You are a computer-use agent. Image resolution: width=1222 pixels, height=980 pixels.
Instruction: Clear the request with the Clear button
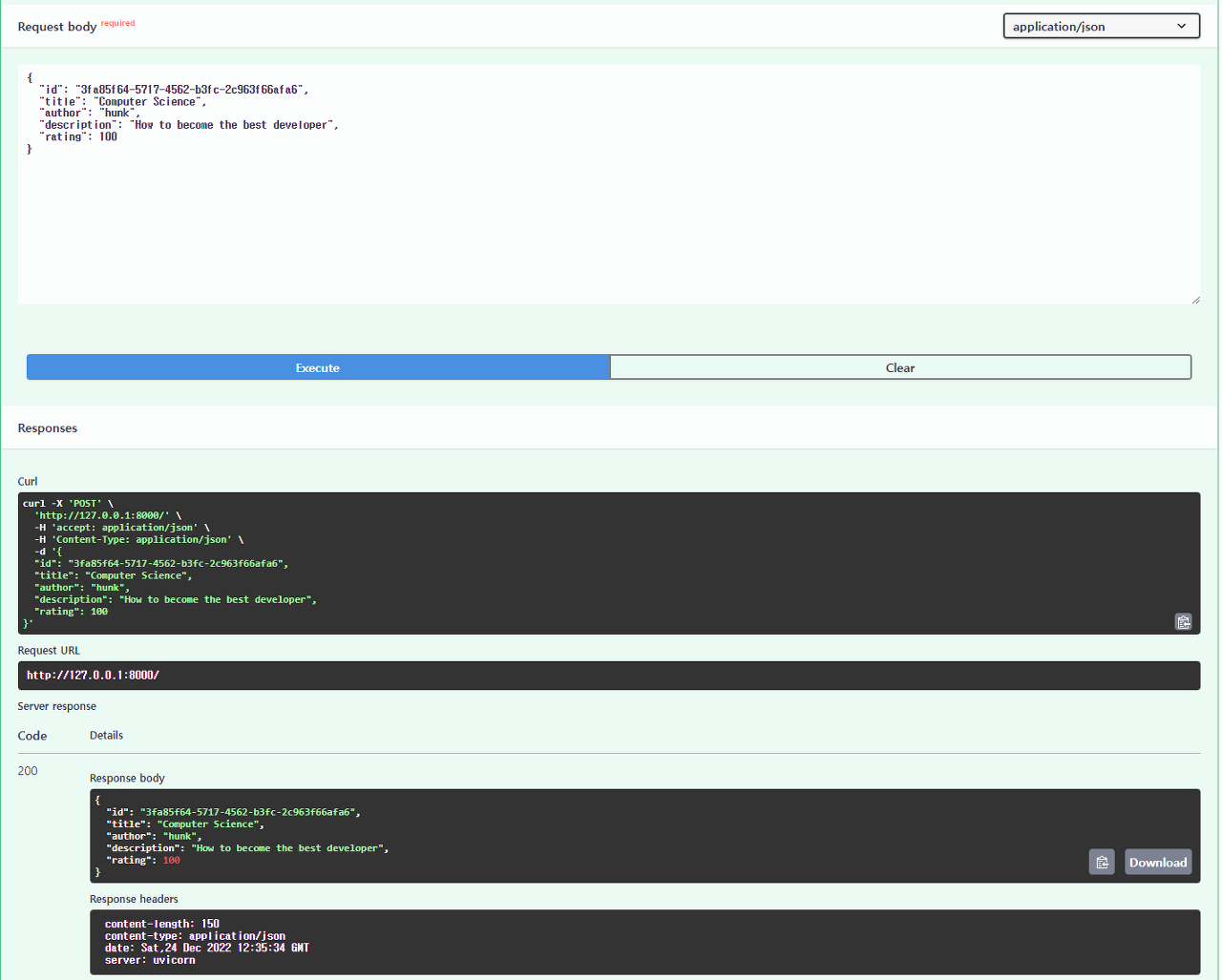pyautogui.click(x=900, y=367)
